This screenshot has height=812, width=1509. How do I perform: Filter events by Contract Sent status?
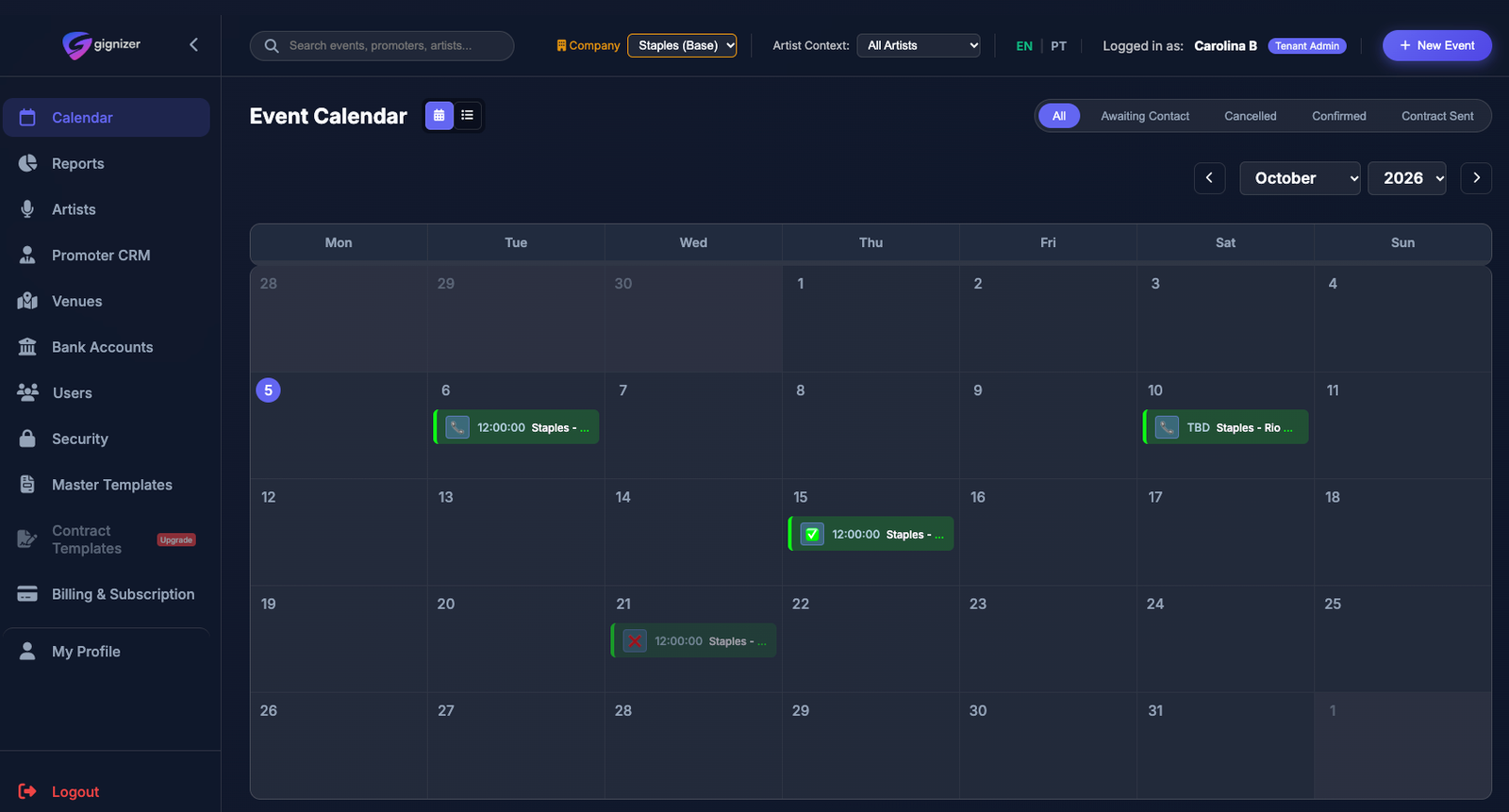1437,116
